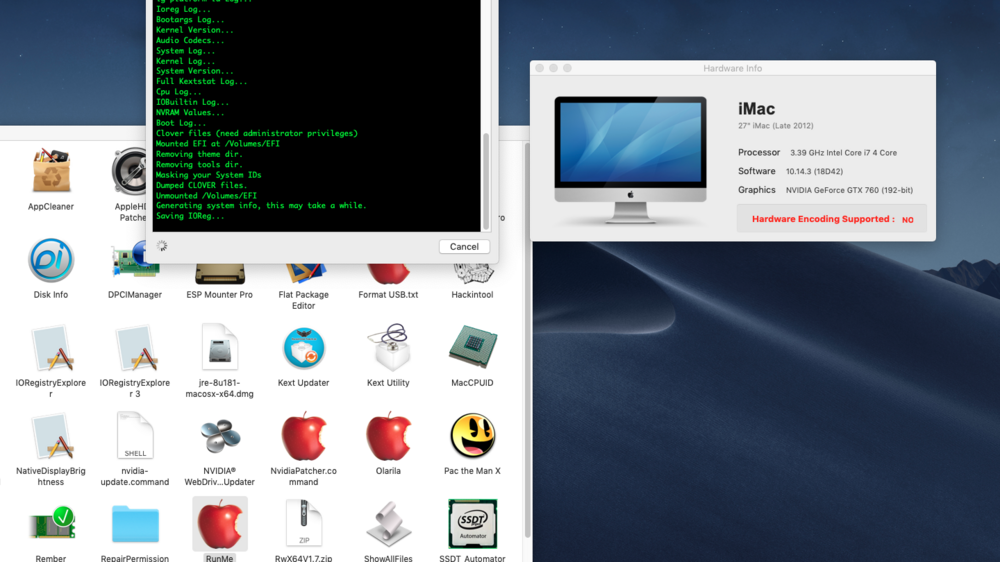This screenshot has height=562, width=1000.
Task: Launch Flat Package Editor
Action: (x=304, y=273)
